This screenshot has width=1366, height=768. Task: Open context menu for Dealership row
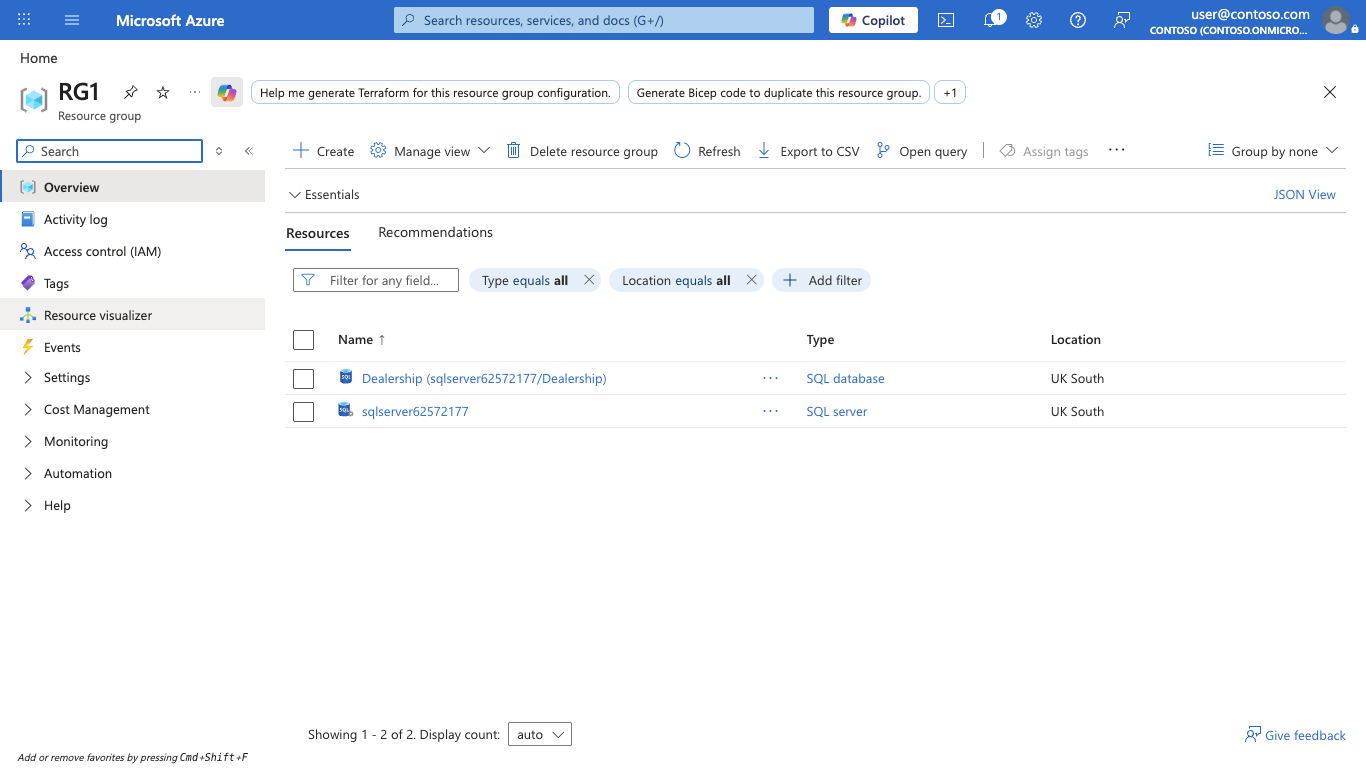770,378
